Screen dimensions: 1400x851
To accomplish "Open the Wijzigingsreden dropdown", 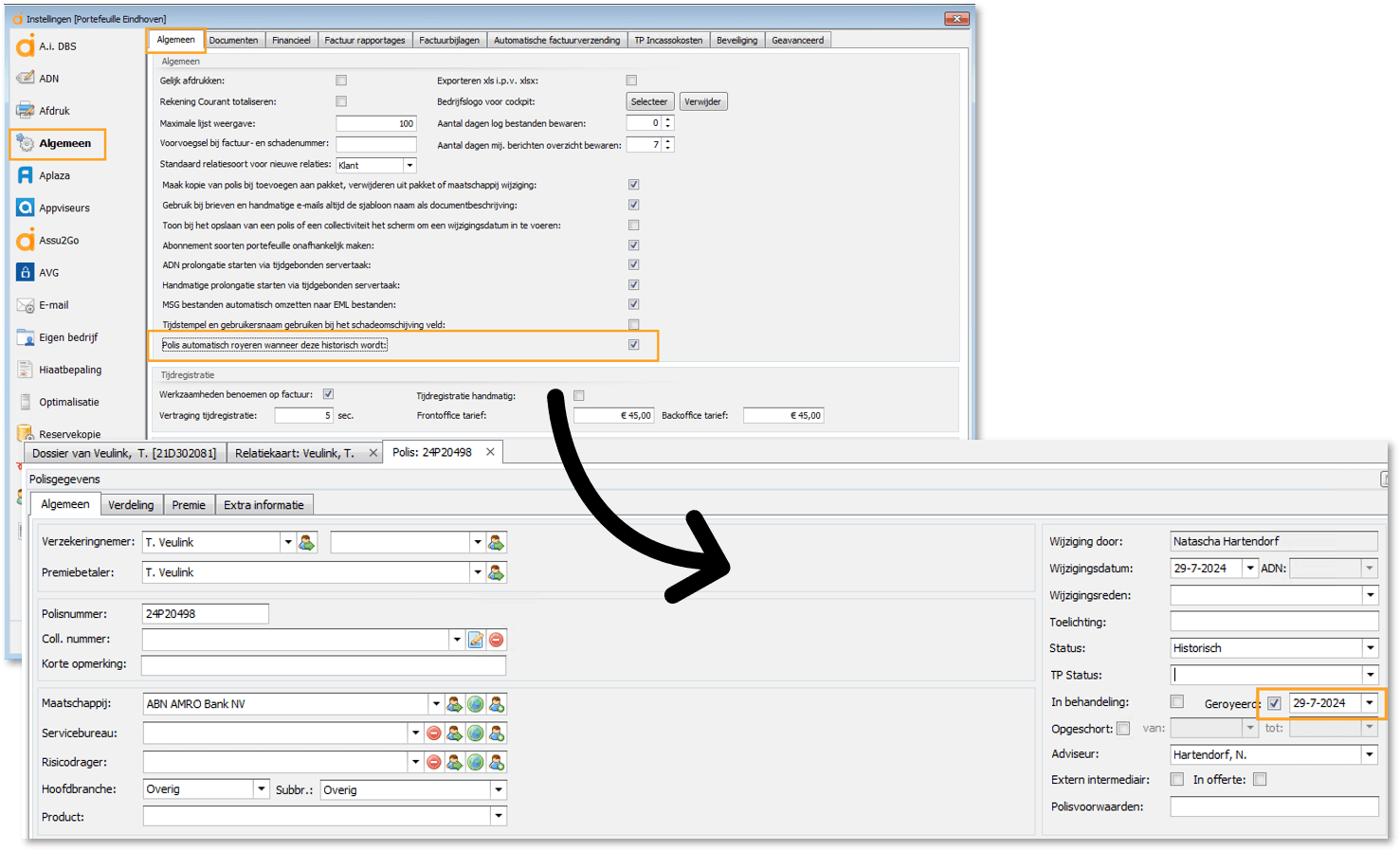I will point(1370,595).
